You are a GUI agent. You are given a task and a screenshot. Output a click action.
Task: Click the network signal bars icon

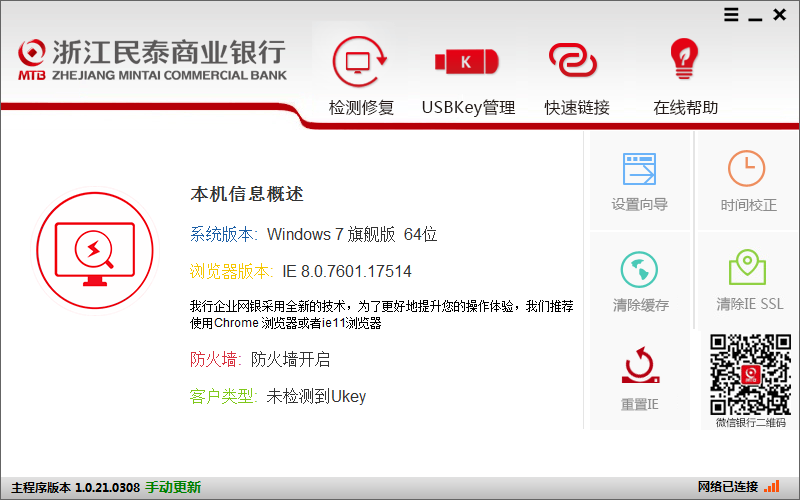(772, 486)
